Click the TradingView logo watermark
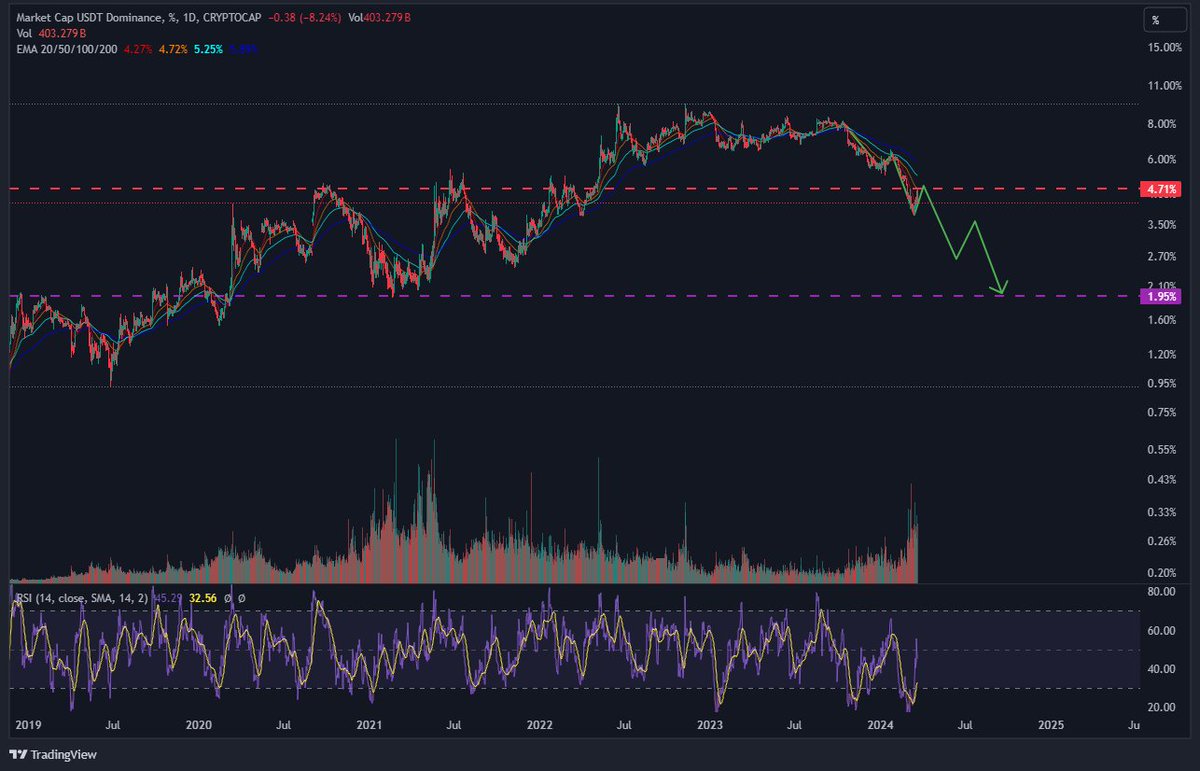This screenshot has height=771, width=1200. pos(55,755)
